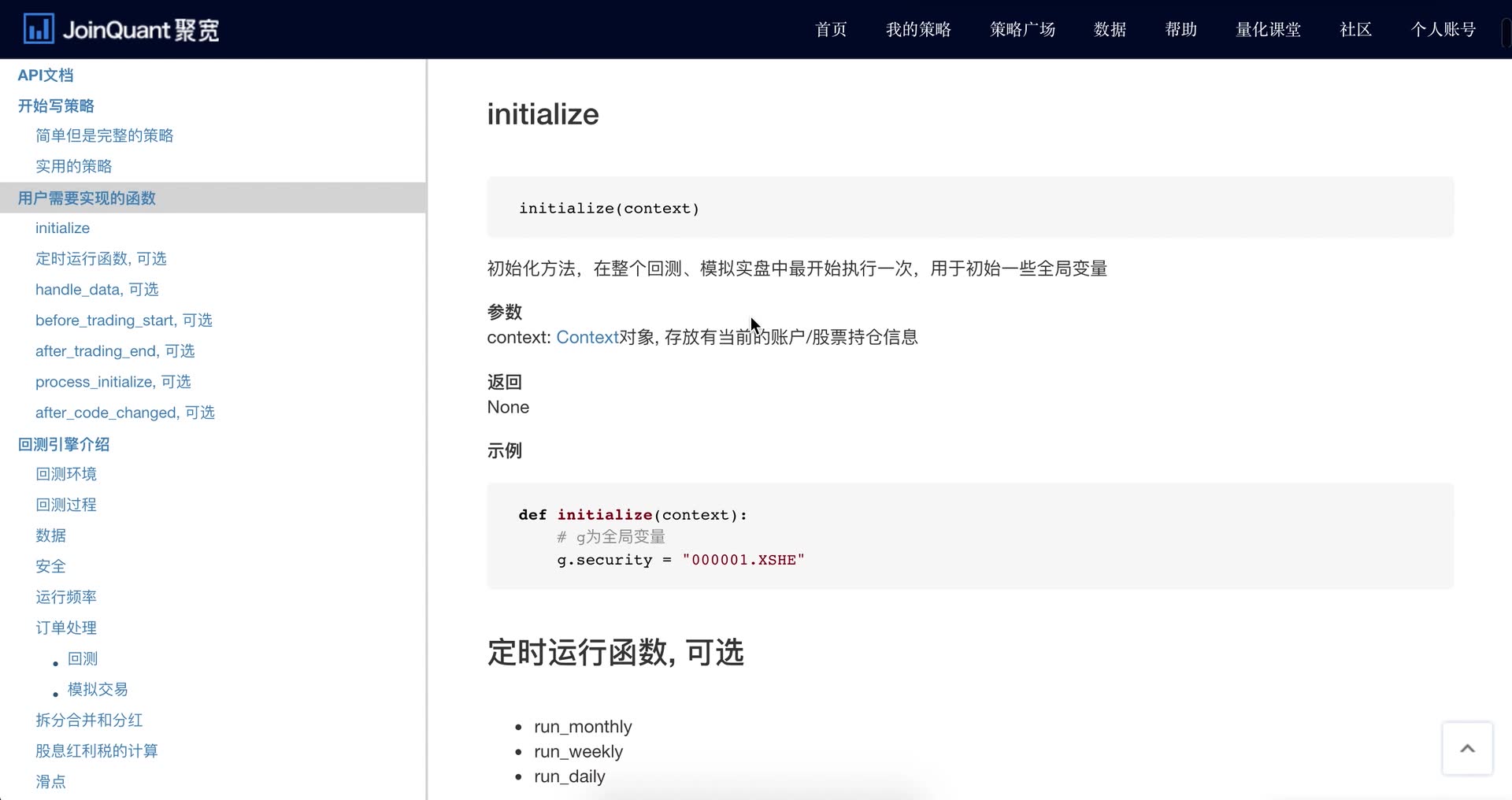Open the 个人账号 menu

click(x=1443, y=29)
